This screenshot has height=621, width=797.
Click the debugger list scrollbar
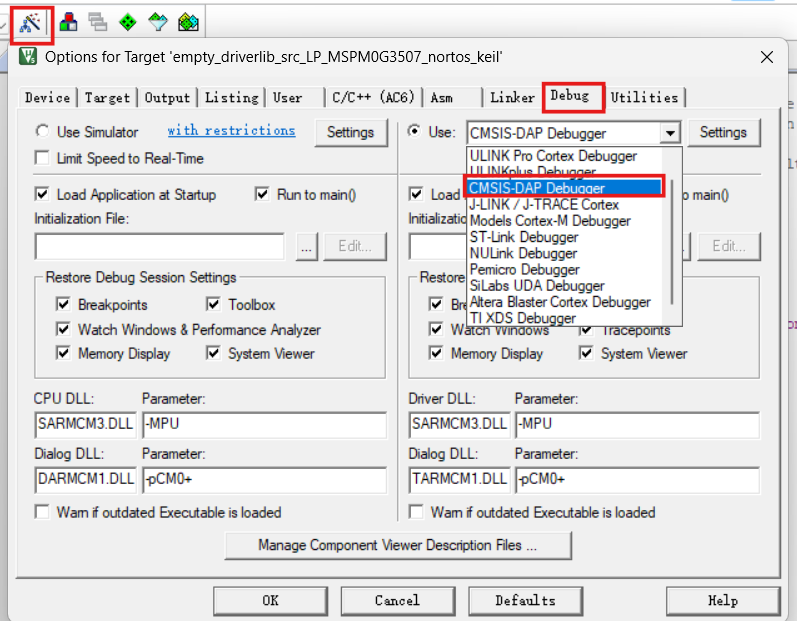coord(672,242)
